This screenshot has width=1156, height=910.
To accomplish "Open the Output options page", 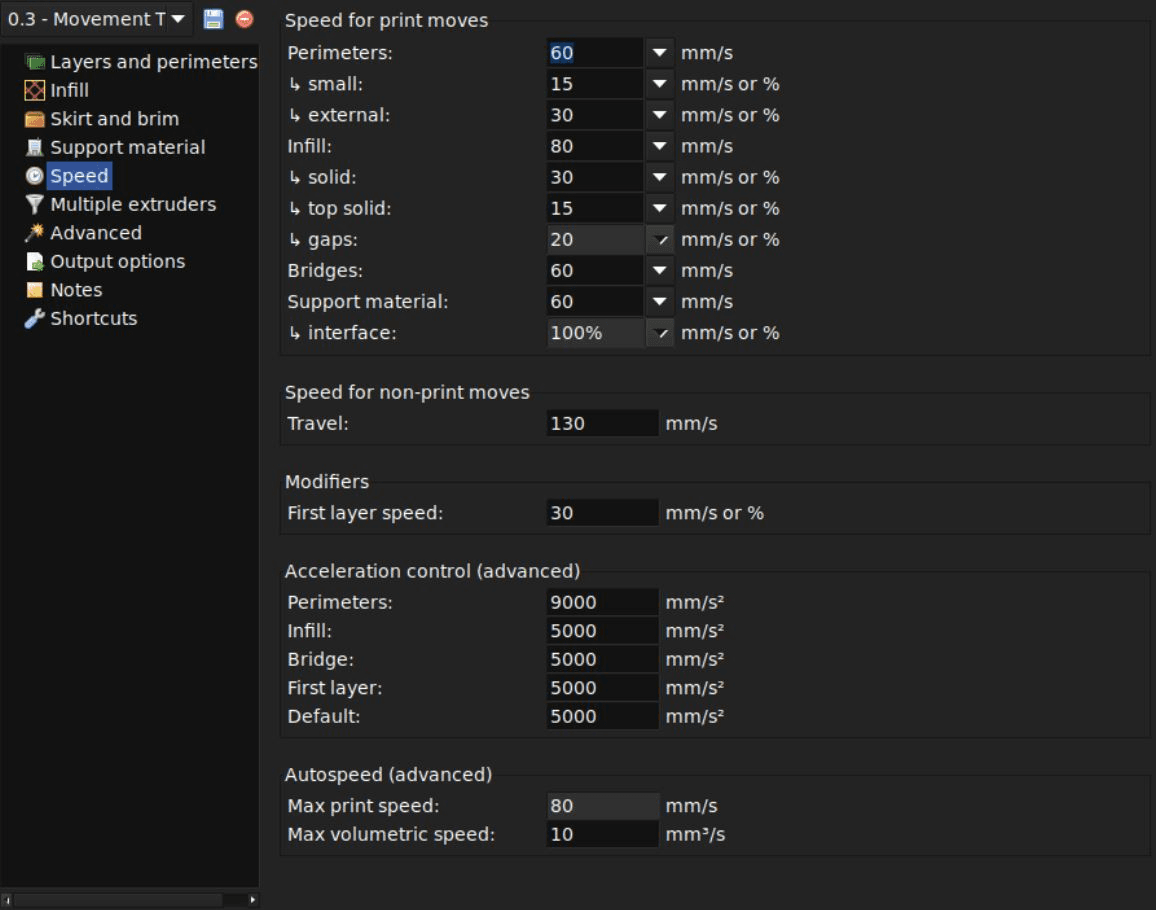I will 117,262.
